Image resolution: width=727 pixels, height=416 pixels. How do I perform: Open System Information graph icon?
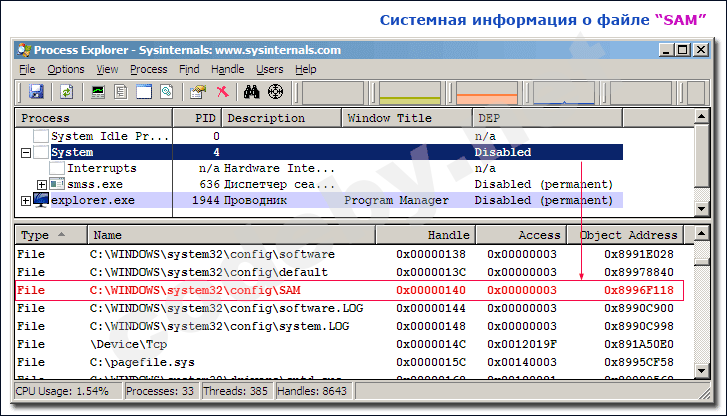98,92
